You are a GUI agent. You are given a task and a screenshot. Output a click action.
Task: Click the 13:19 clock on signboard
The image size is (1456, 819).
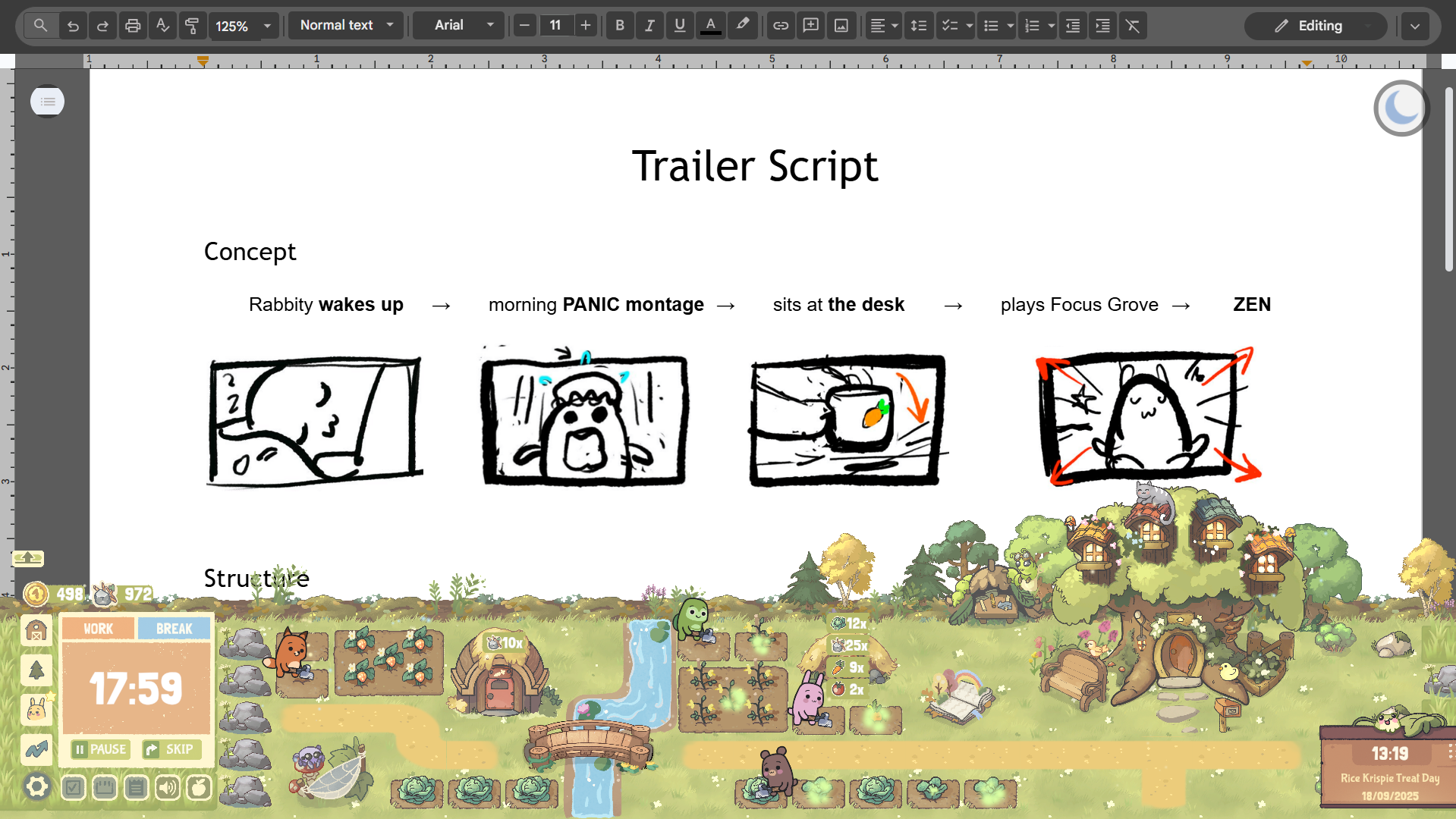(x=1389, y=754)
